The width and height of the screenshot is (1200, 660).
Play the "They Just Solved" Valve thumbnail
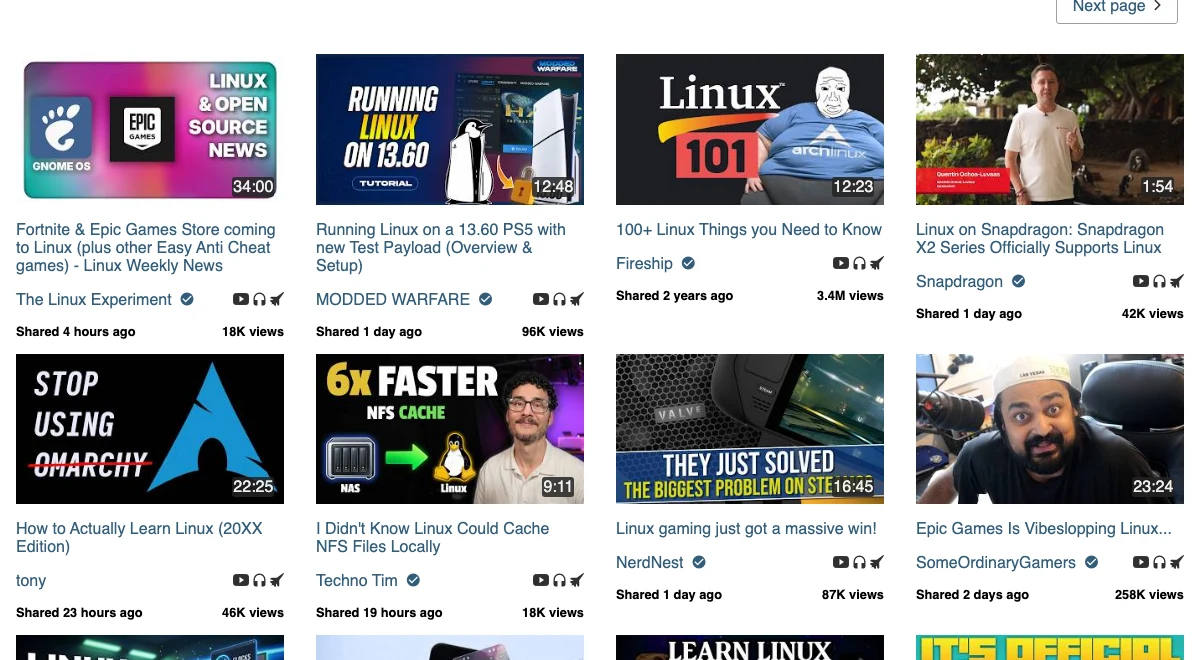click(750, 428)
